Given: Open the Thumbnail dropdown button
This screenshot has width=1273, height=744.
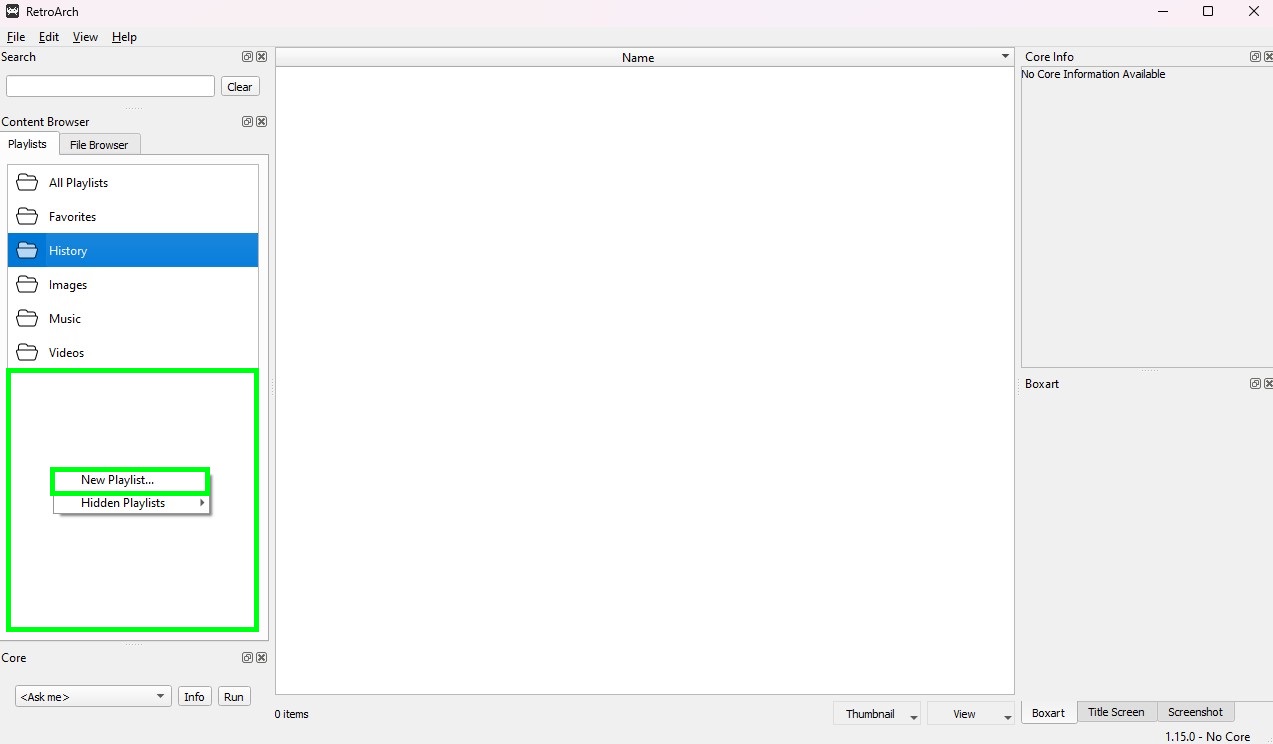Looking at the screenshot, I should pyautogui.click(x=877, y=714).
